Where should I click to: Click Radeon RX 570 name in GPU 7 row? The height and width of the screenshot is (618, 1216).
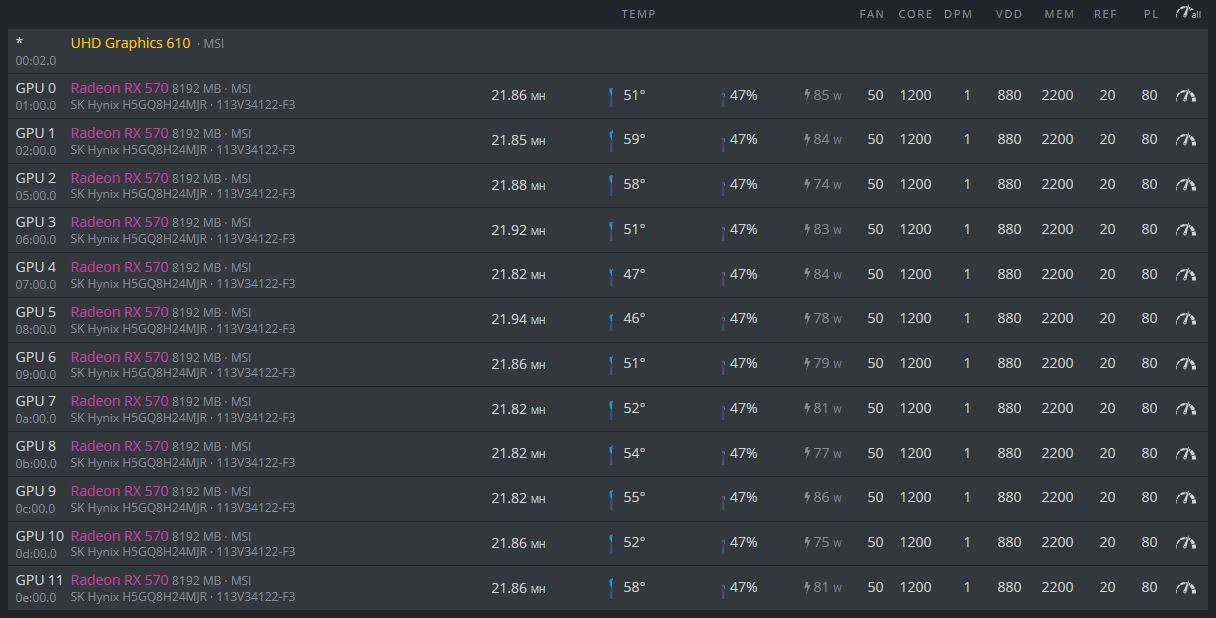(x=119, y=401)
